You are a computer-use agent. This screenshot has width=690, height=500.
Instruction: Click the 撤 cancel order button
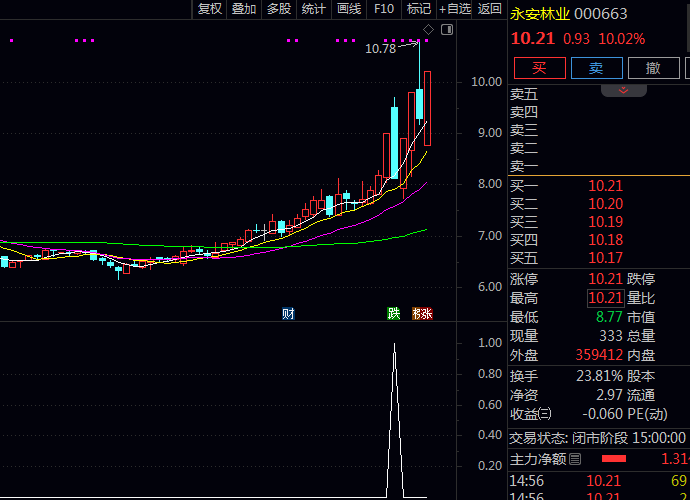[653, 68]
